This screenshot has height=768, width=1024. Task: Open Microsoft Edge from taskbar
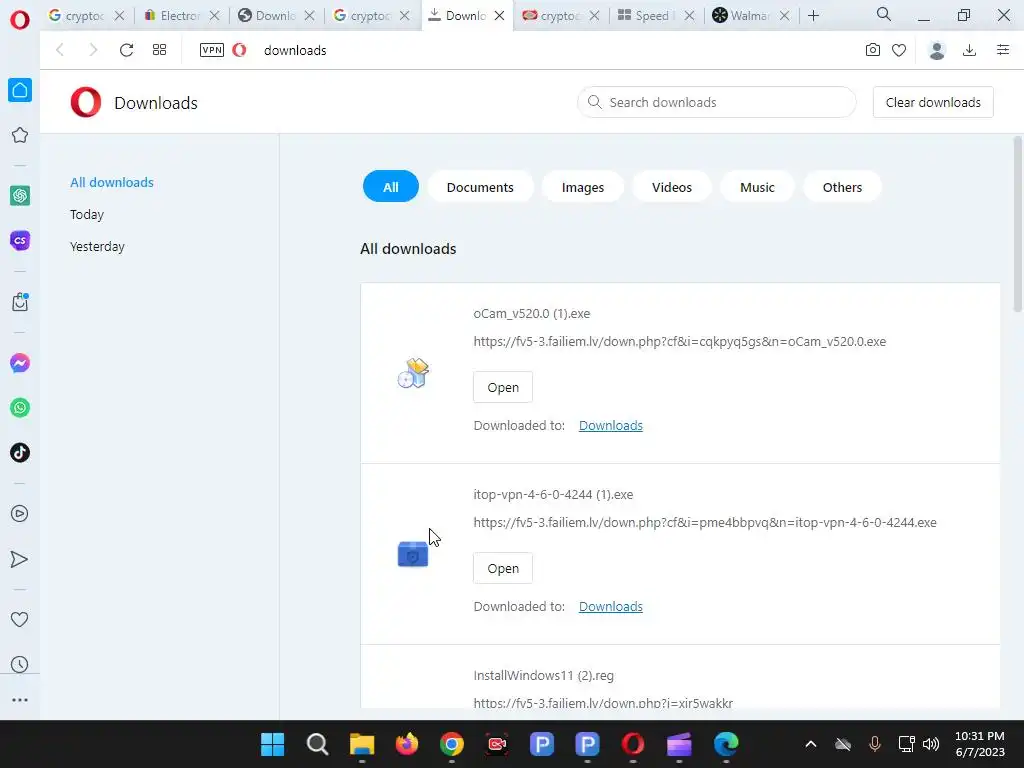pyautogui.click(x=726, y=744)
